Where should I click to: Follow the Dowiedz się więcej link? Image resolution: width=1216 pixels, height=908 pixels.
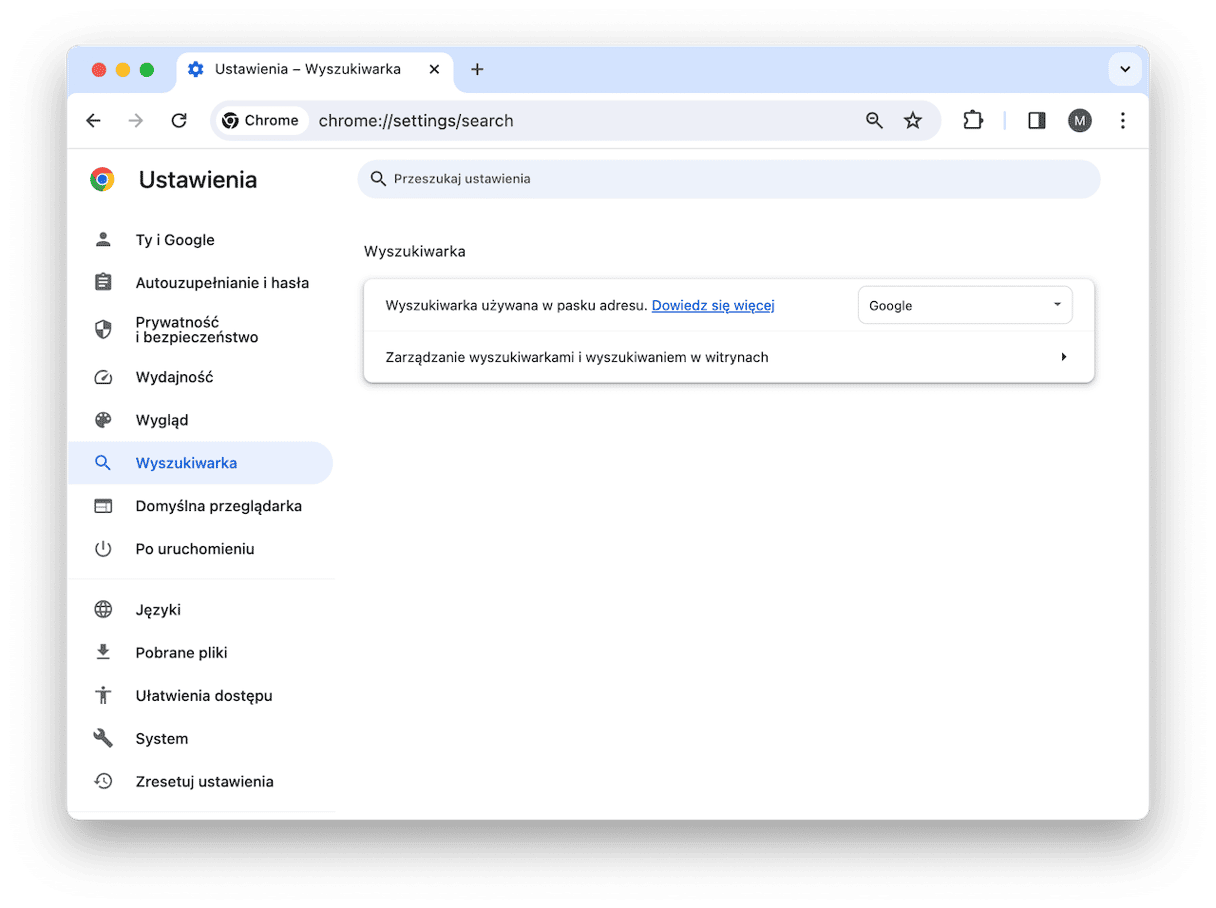pyautogui.click(x=713, y=306)
